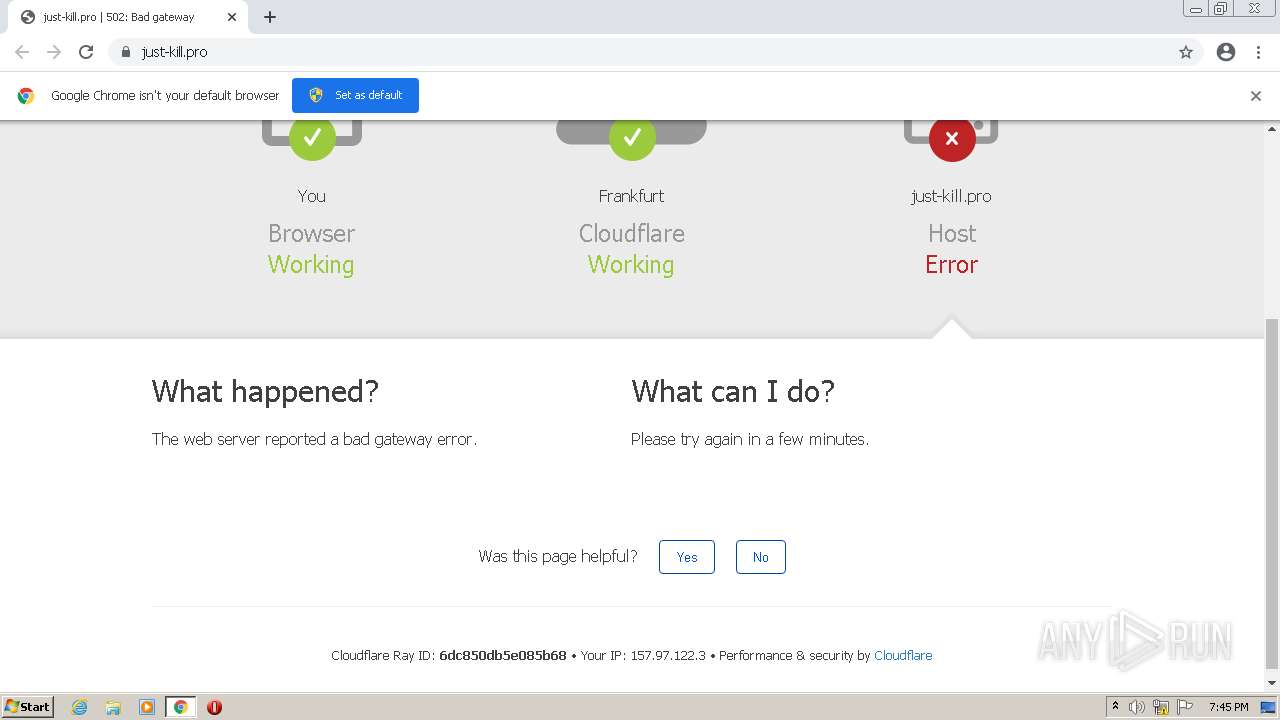Click the red Error status text
The width and height of the screenshot is (1280, 720).
coord(951,265)
